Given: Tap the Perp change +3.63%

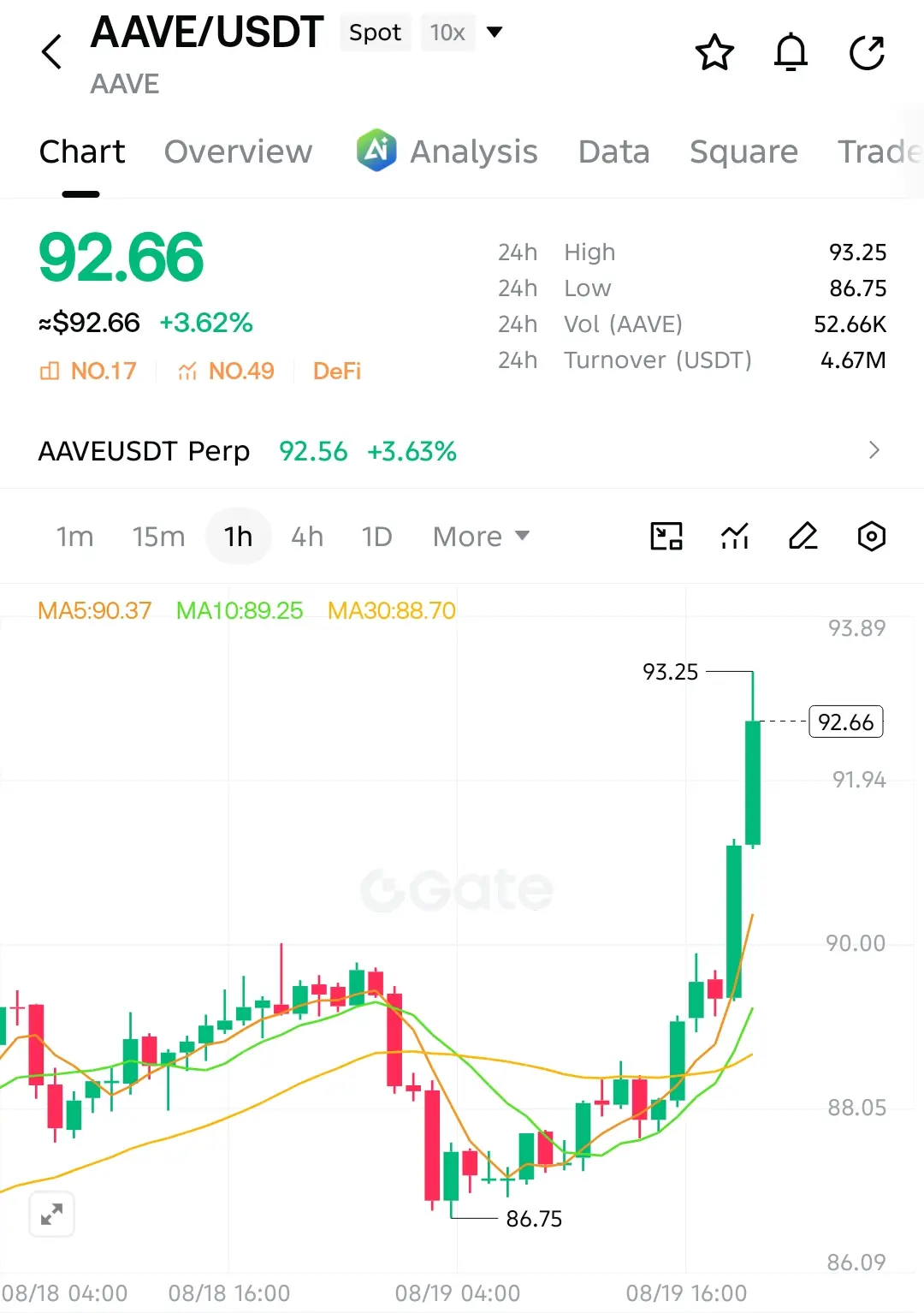Looking at the screenshot, I should (412, 451).
